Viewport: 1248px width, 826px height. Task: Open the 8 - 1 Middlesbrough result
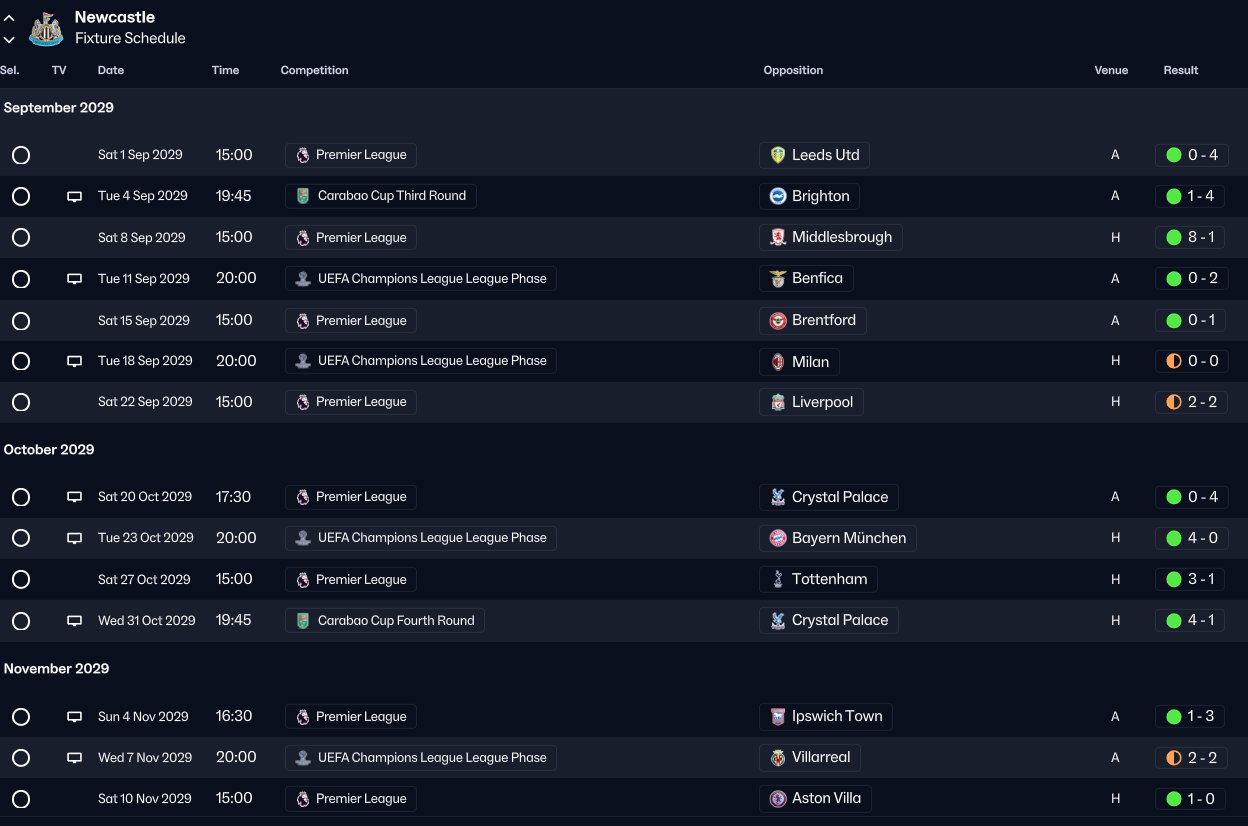tap(1192, 238)
